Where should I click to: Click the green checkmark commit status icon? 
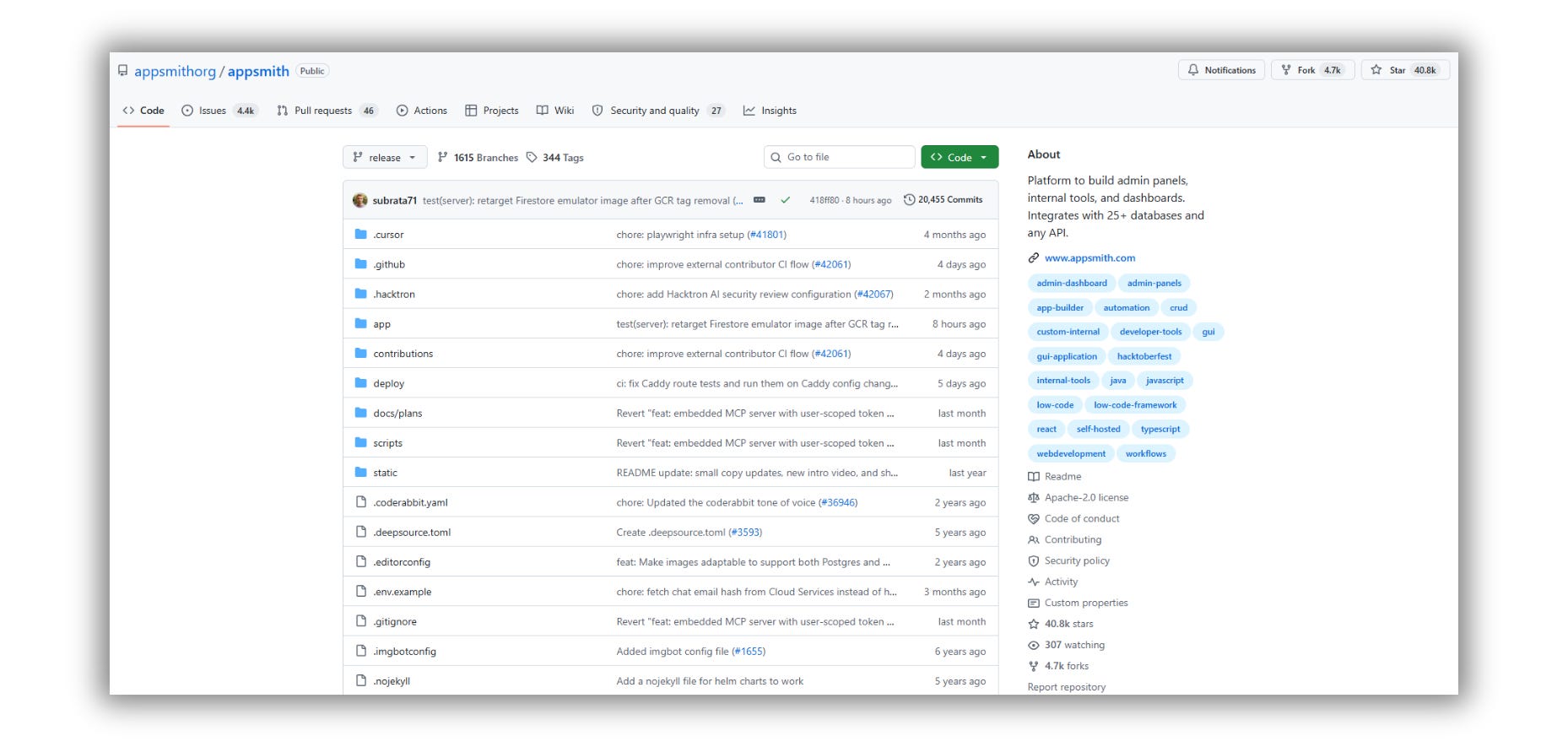coord(786,200)
